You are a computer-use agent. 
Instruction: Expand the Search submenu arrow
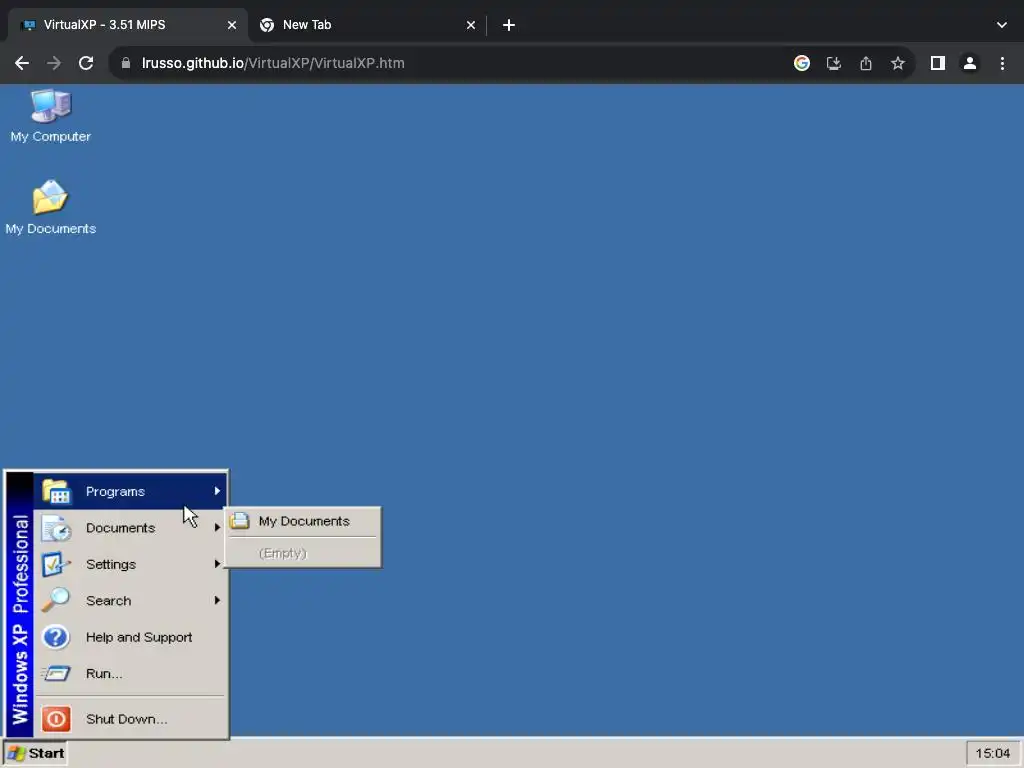click(x=217, y=600)
